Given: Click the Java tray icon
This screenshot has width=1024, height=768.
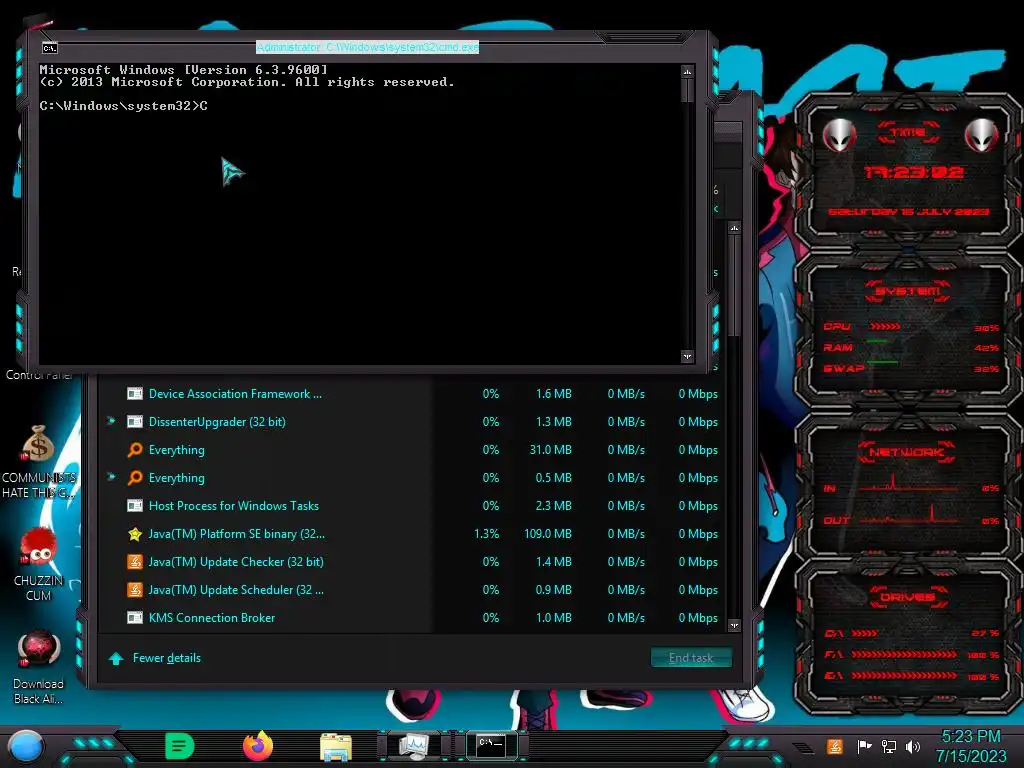Looking at the screenshot, I should click(834, 746).
